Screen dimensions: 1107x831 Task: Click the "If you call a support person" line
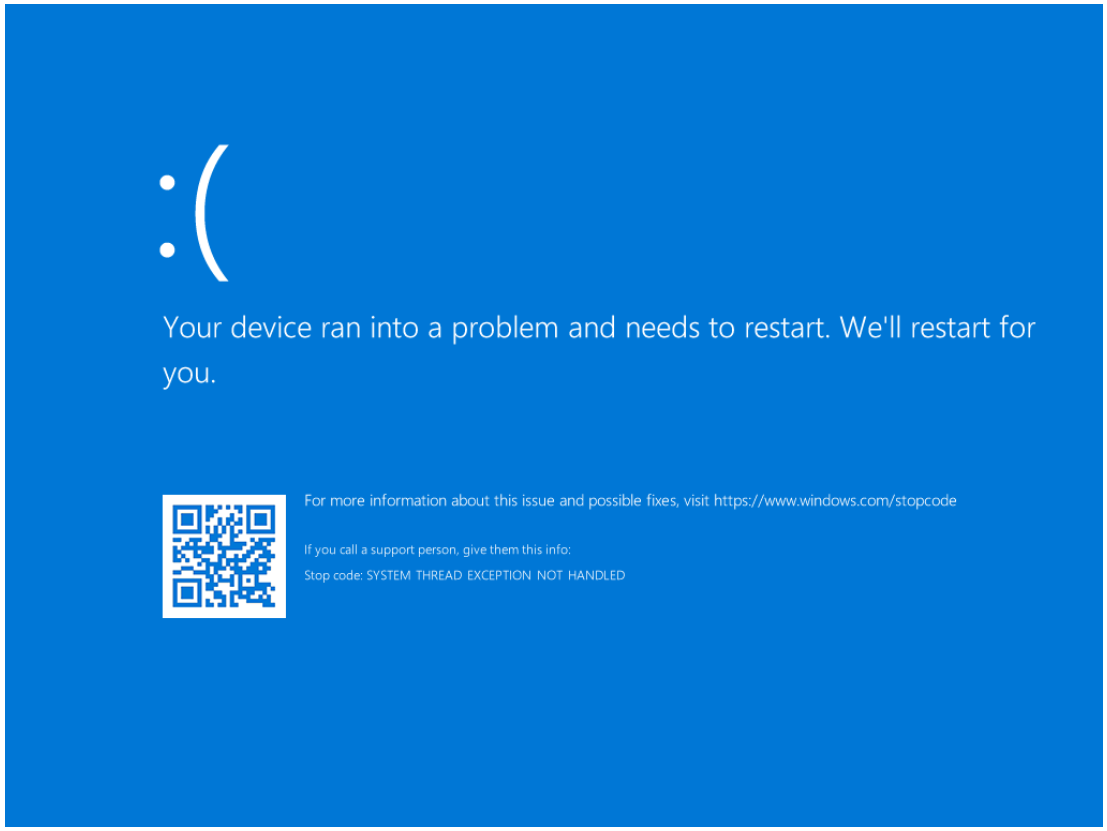[x=437, y=550]
